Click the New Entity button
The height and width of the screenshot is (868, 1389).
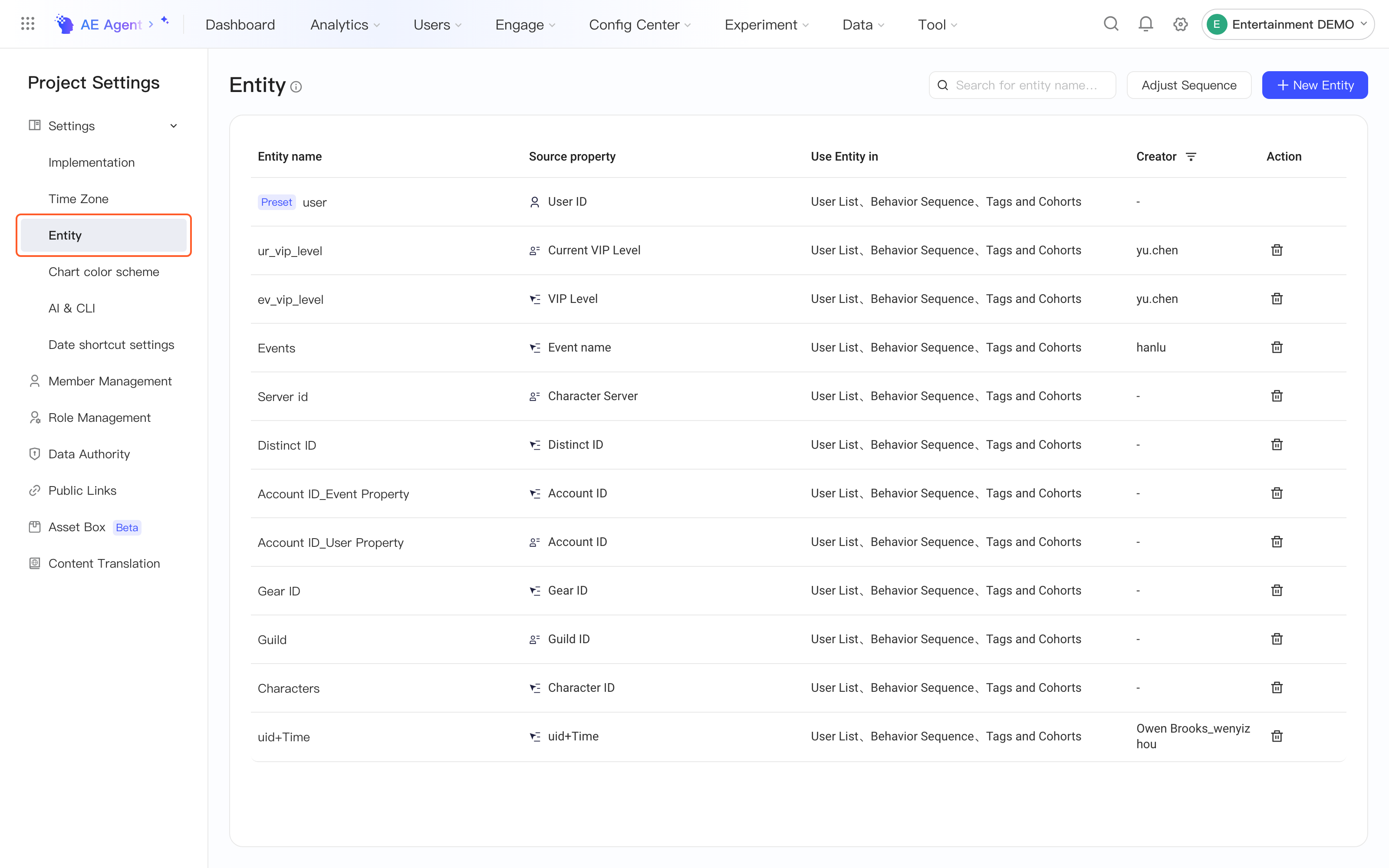(1314, 85)
